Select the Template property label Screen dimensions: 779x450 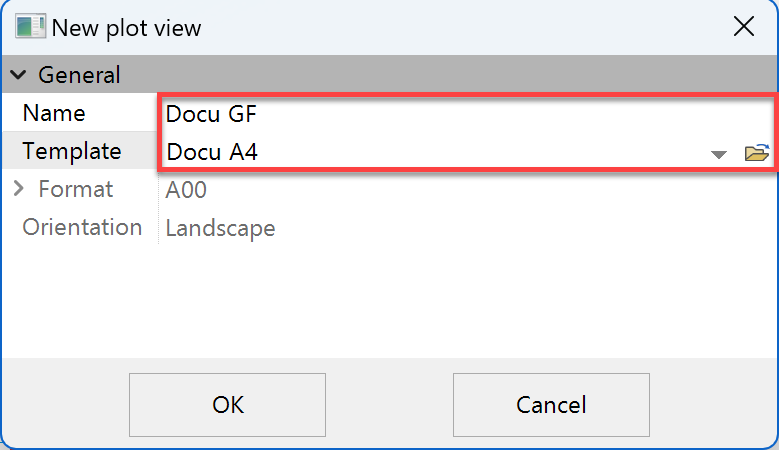(x=72, y=151)
